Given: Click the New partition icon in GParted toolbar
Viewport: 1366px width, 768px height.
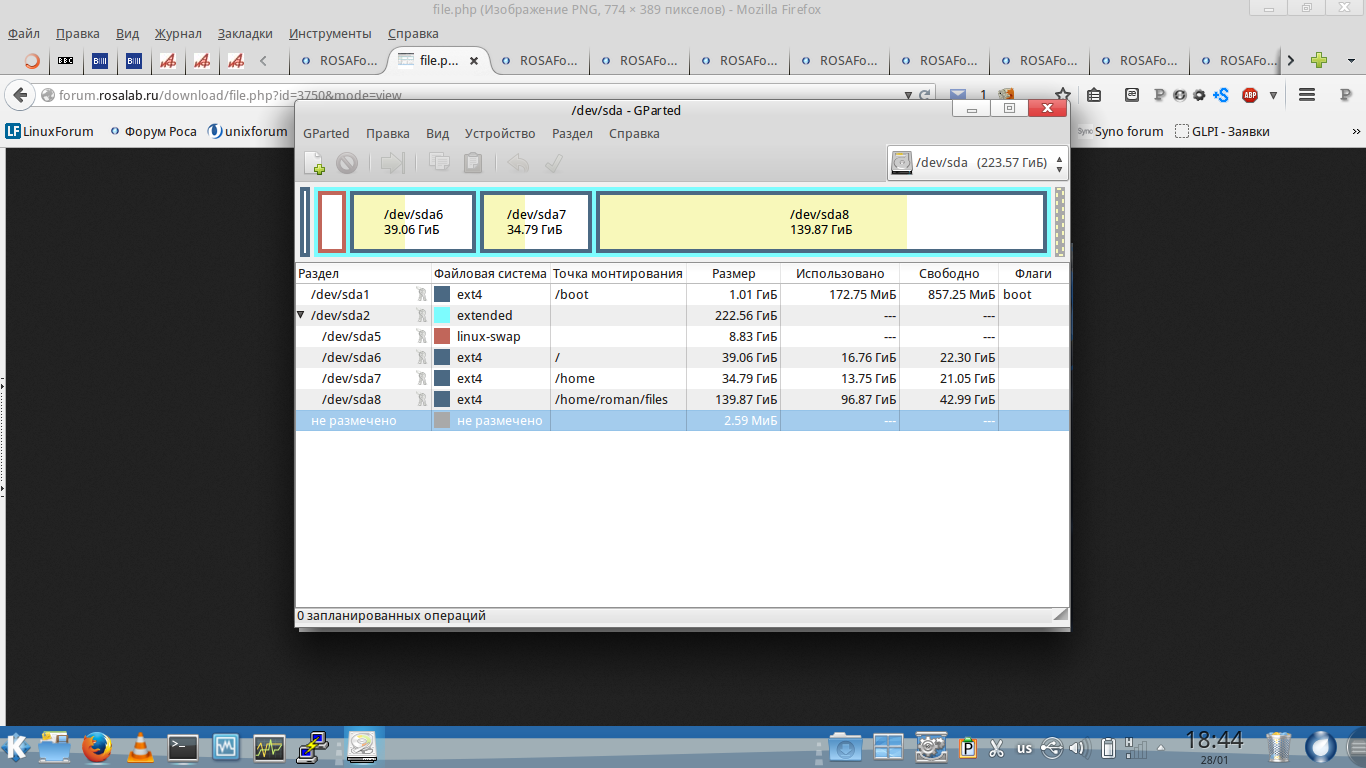Looking at the screenshot, I should coord(314,163).
